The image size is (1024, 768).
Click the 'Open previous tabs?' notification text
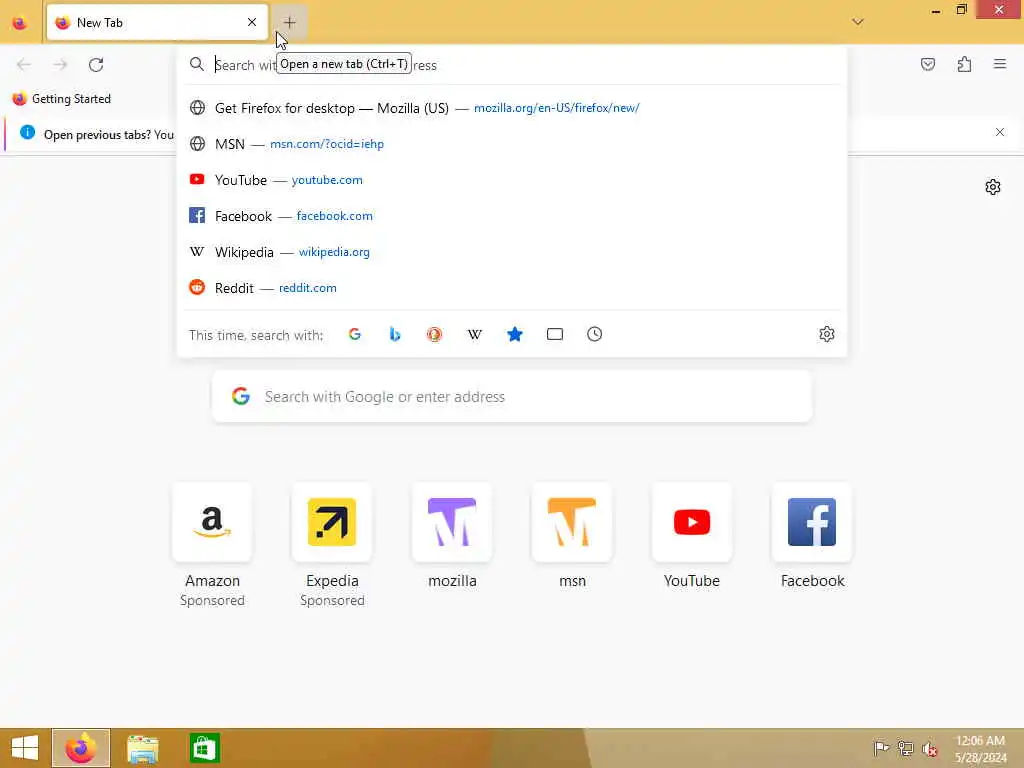click(x=97, y=135)
